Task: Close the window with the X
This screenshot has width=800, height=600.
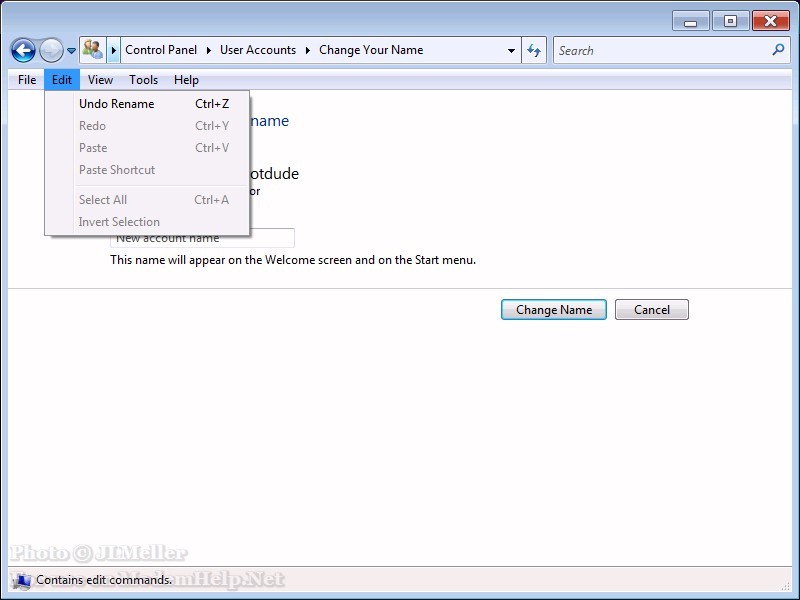Action: (x=770, y=21)
